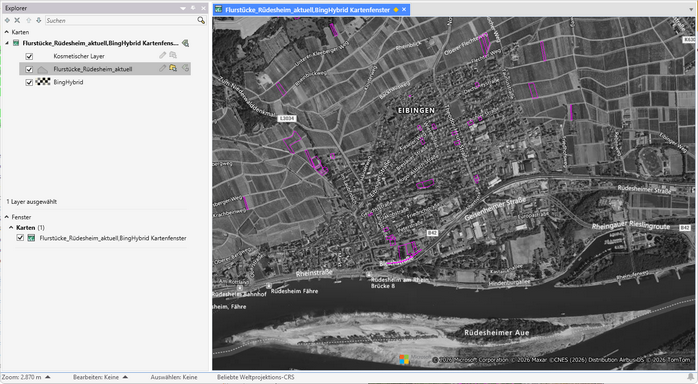Click notification bell in status bar
This screenshot has height=384, width=698.
(x=691, y=377)
